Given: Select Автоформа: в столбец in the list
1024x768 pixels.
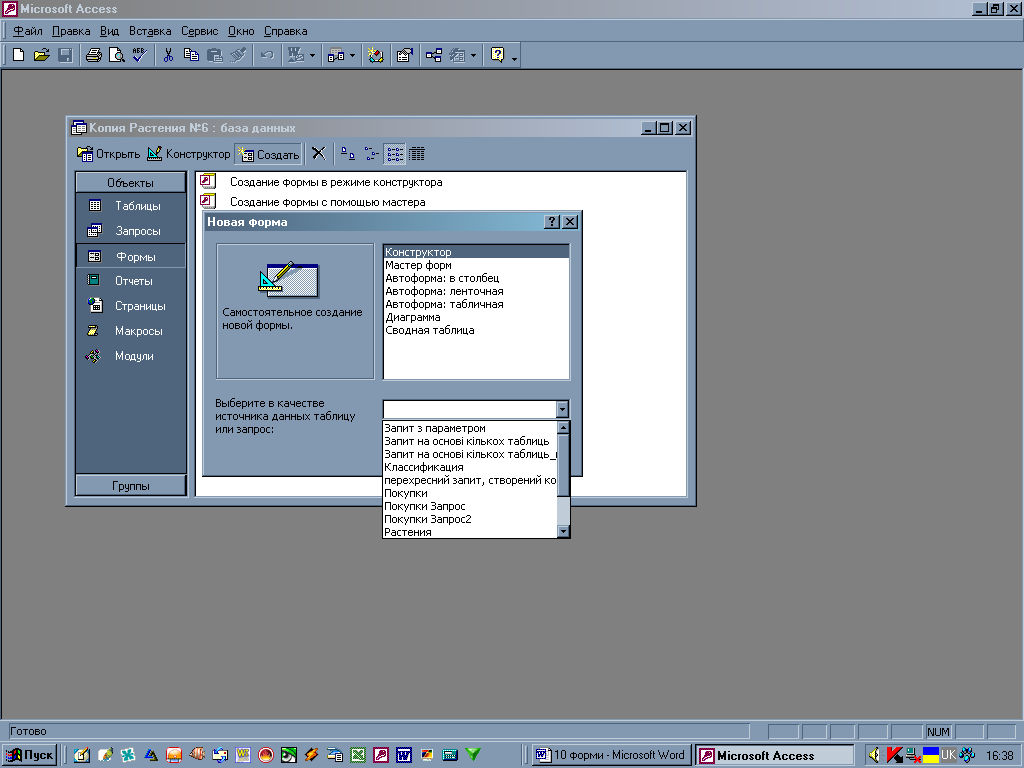Looking at the screenshot, I should [x=475, y=278].
